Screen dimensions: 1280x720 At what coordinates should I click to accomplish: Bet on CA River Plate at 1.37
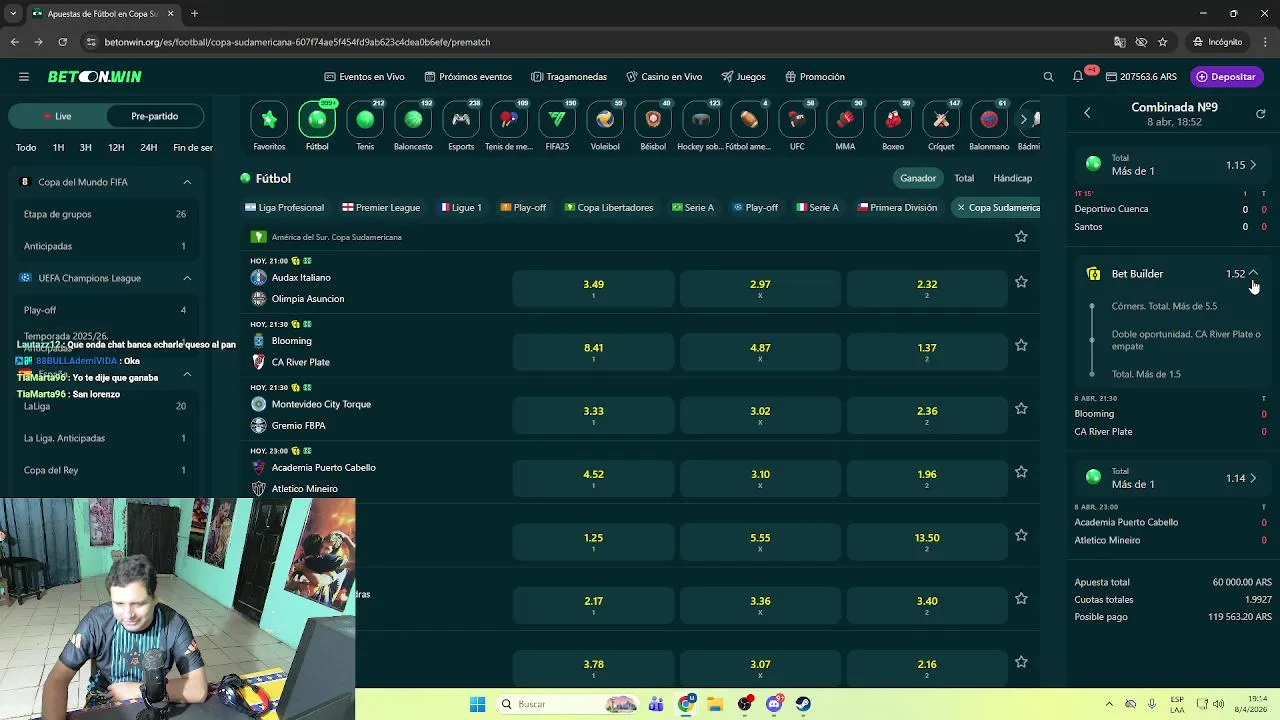(x=927, y=351)
